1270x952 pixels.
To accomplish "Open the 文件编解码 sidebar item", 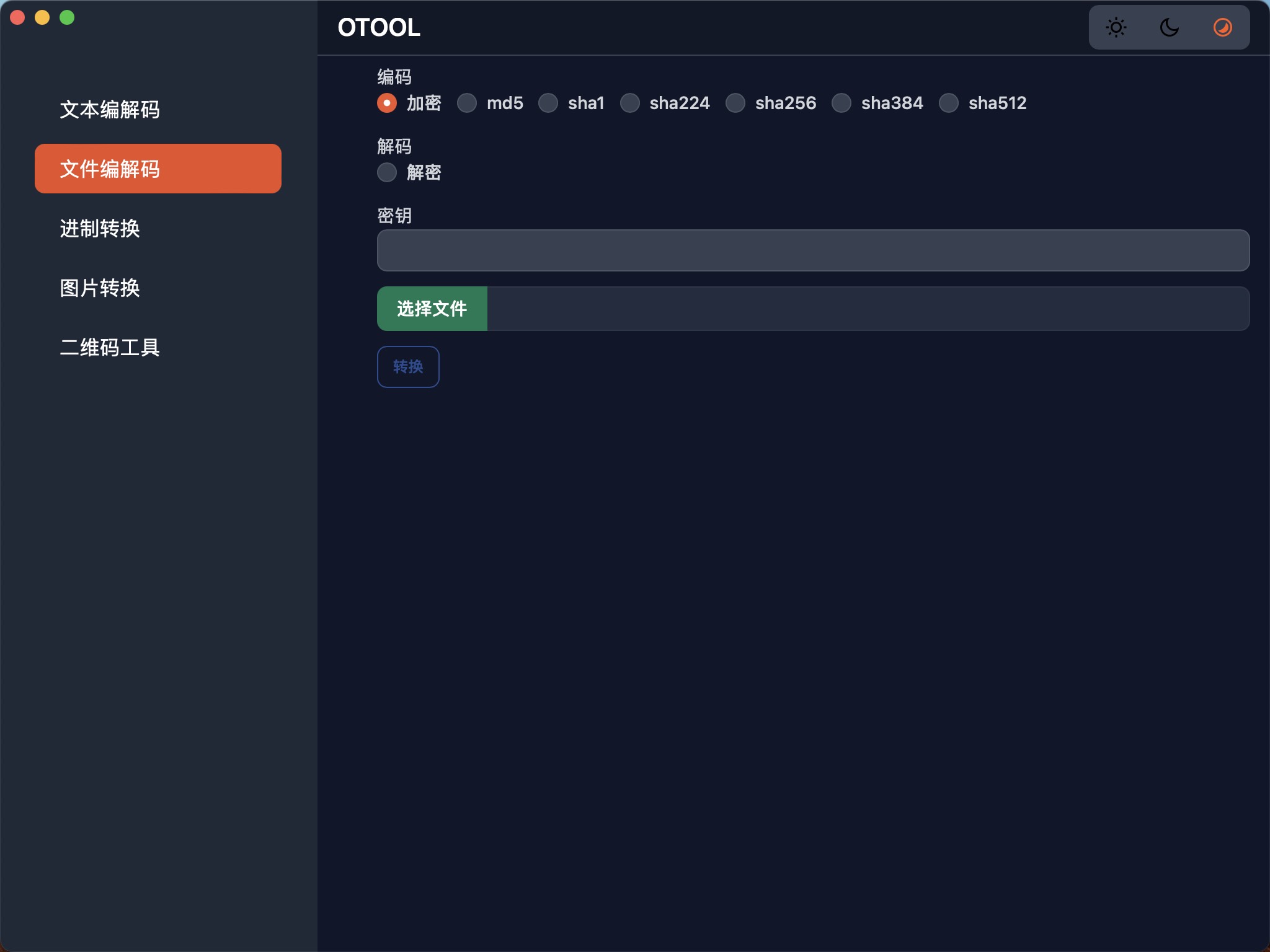I will (158, 169).
